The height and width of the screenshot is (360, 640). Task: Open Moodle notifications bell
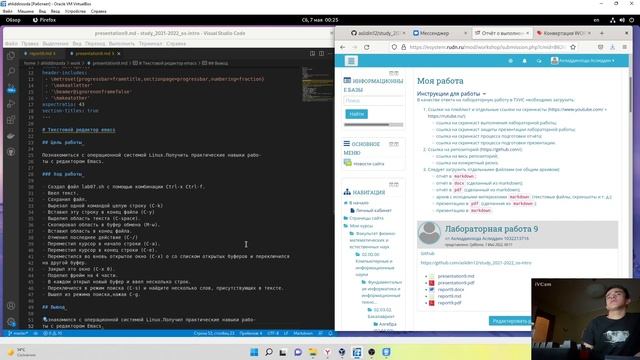tap(524, 61)
